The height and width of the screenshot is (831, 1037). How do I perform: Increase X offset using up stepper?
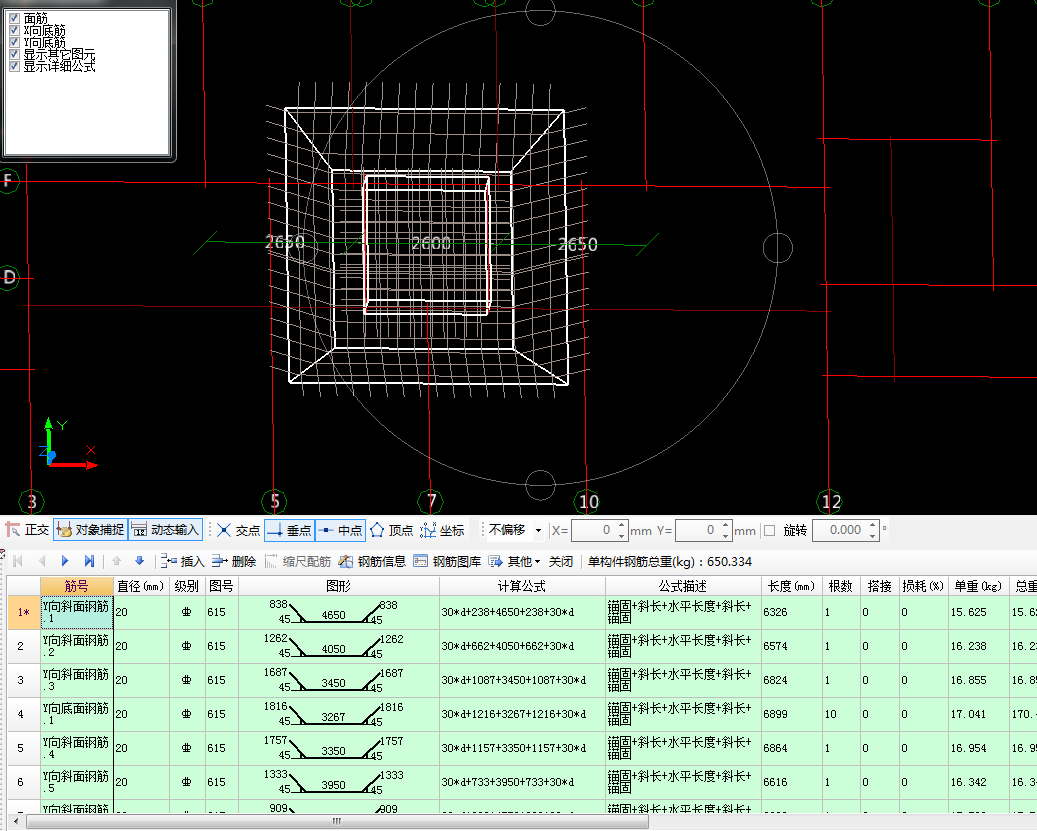pyautogui.click(x=622, y=526)
